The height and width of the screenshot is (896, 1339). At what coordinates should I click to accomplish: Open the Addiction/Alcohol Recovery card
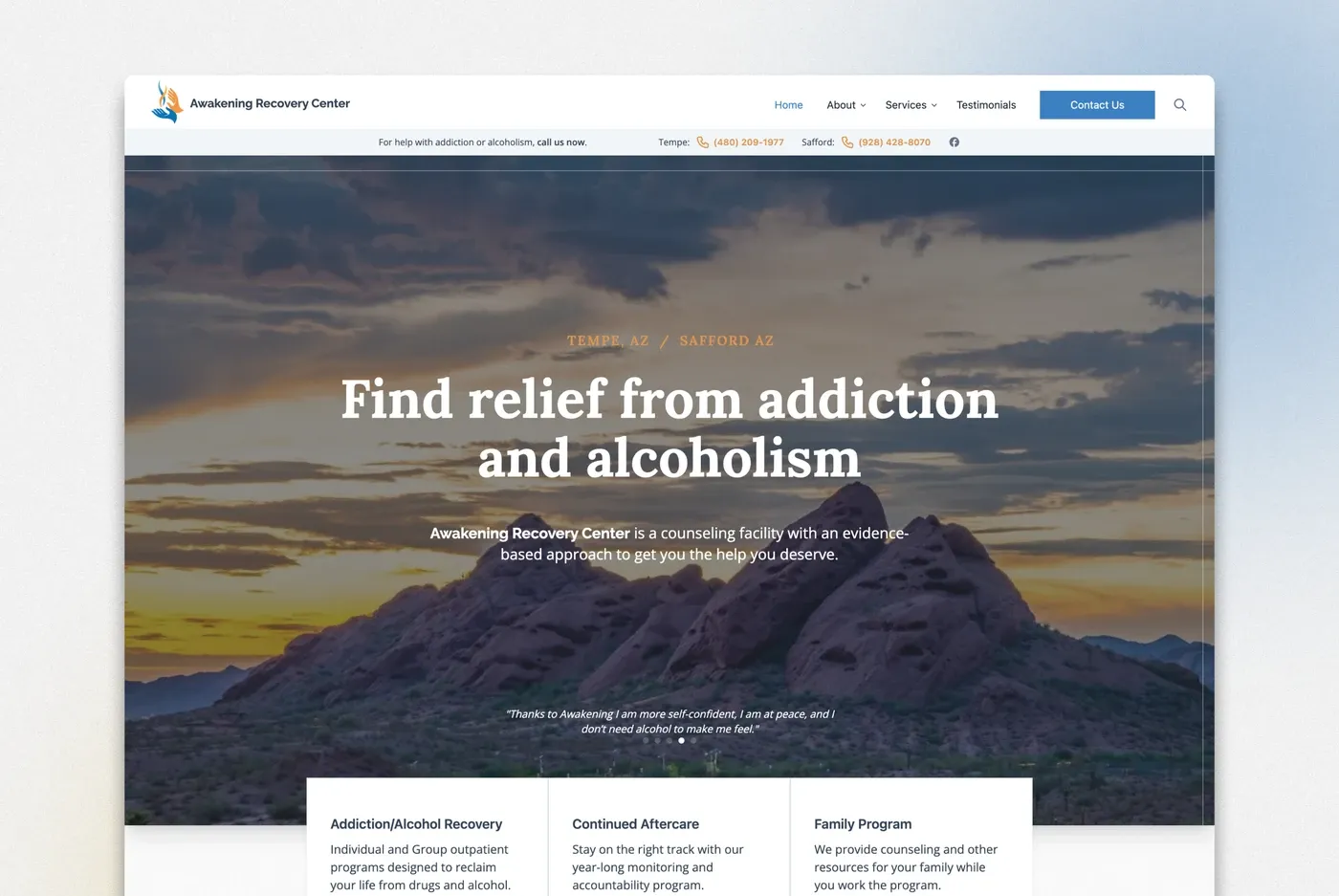tap(416, 824)
